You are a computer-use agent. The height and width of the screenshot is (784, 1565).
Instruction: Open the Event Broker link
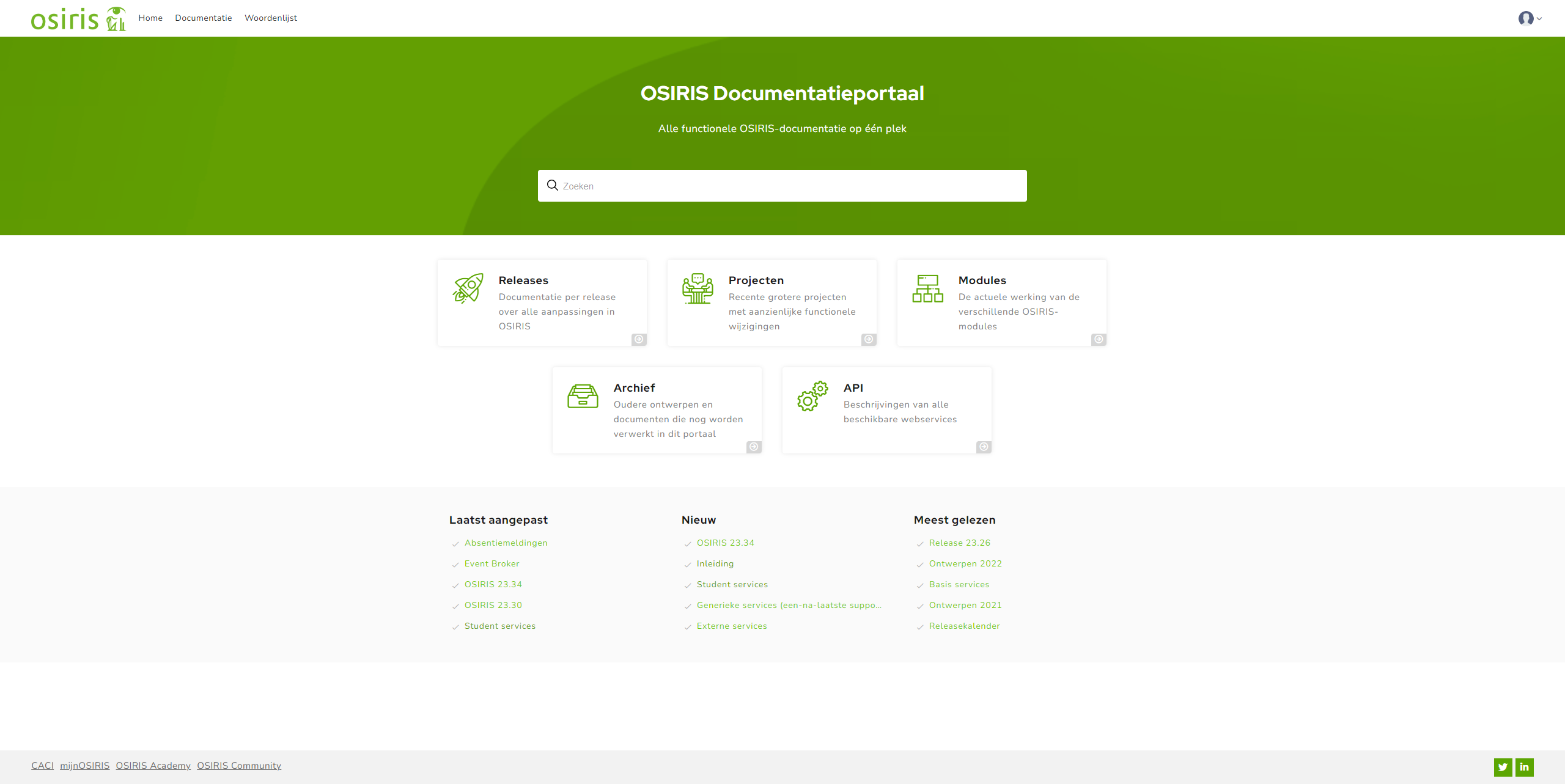point(492,563)
